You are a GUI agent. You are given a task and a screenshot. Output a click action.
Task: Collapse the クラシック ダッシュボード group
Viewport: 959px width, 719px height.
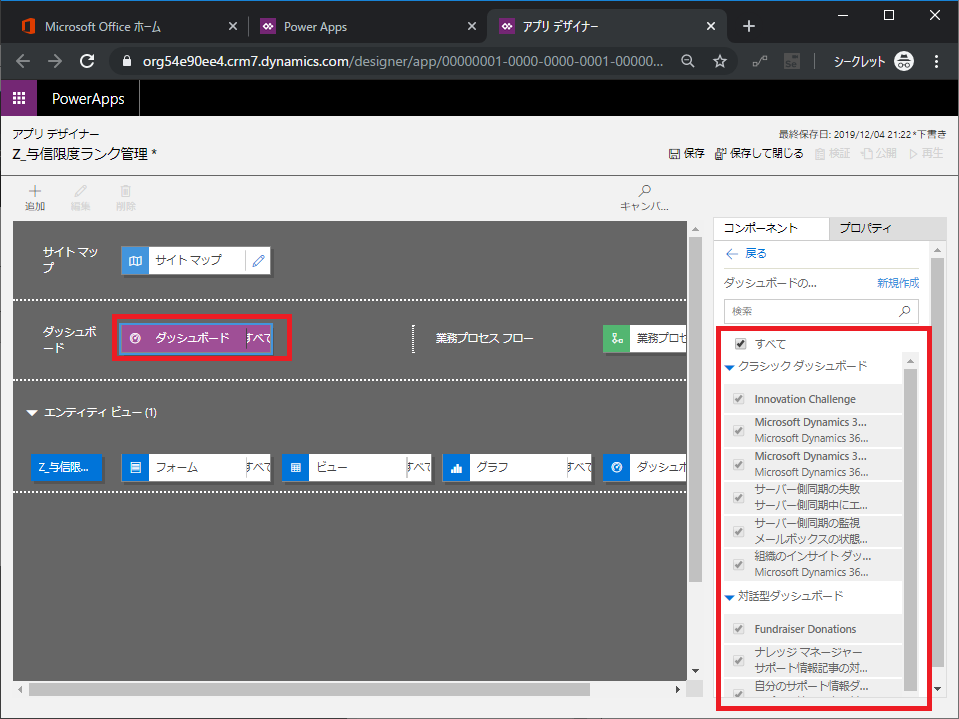coord(729,367)
